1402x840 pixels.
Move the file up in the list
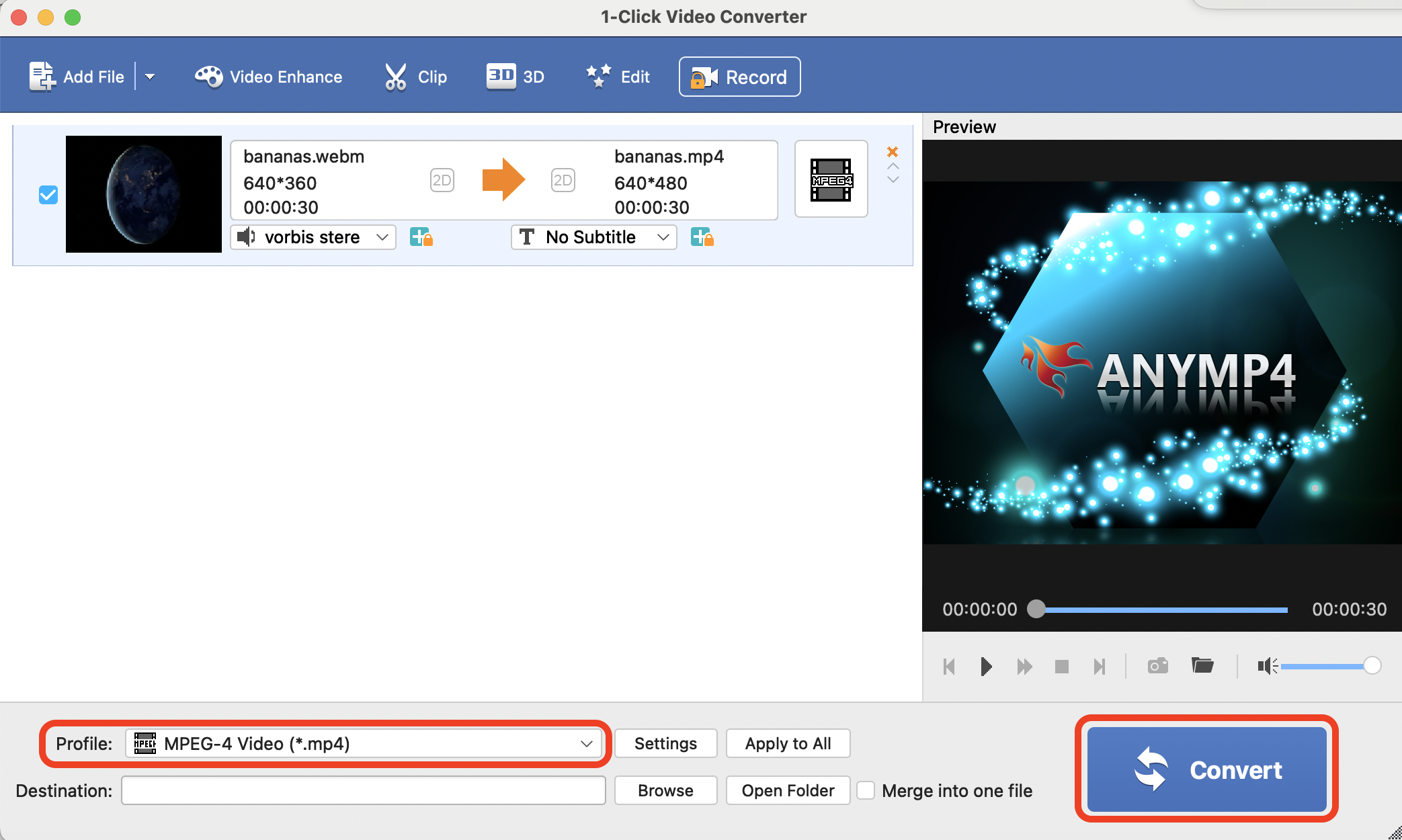pyautogui.click(x=893, y=166)
